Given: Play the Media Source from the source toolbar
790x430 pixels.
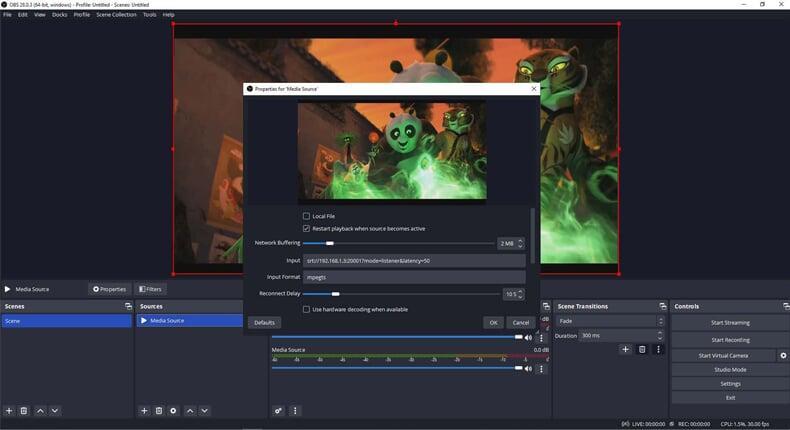Looking at the screenshot, I should (8, 289).
